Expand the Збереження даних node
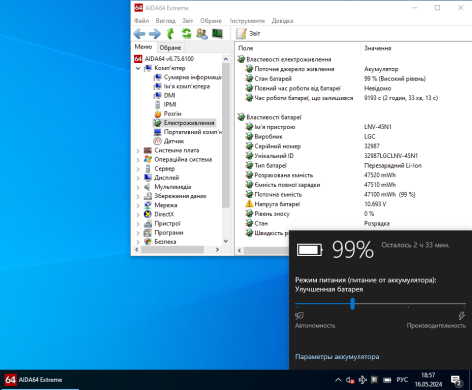The height and width of the screenshot is (390, 472). click(138, 196)
